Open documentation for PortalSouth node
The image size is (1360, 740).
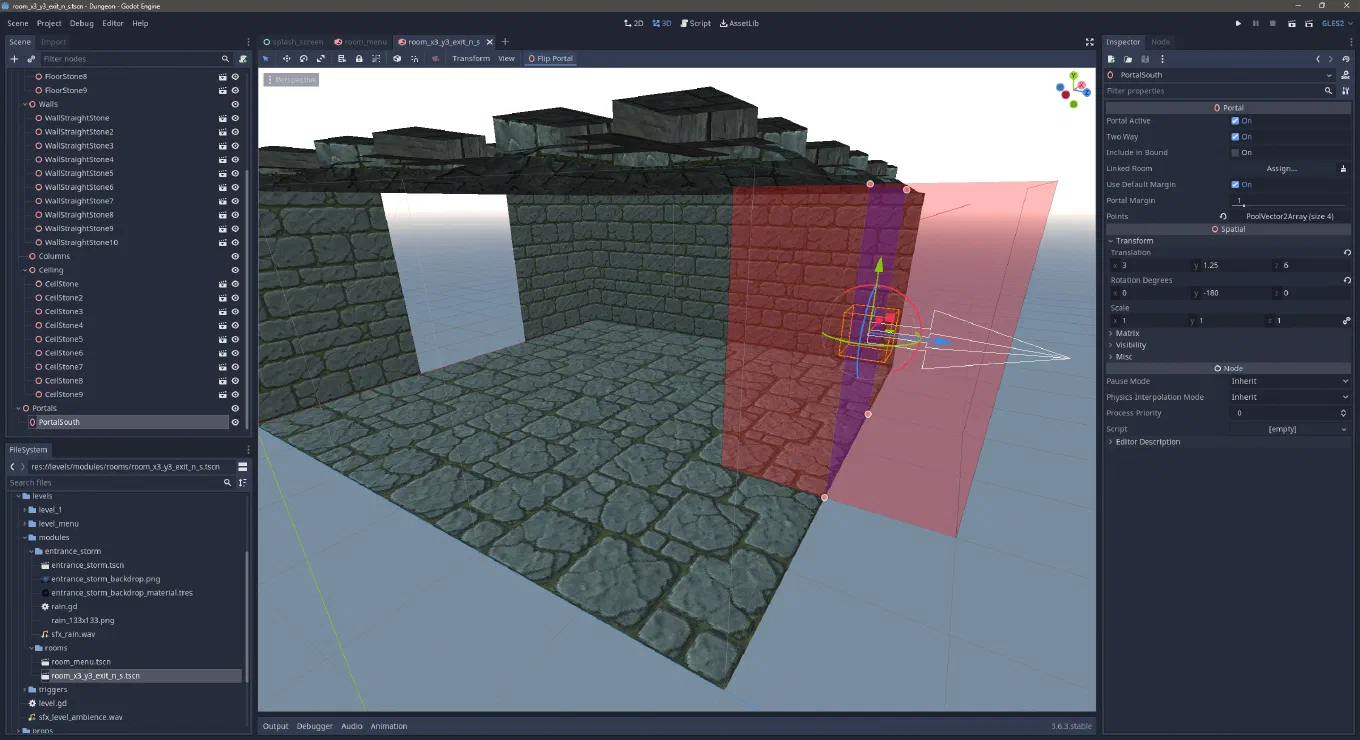pos(1345,75)
